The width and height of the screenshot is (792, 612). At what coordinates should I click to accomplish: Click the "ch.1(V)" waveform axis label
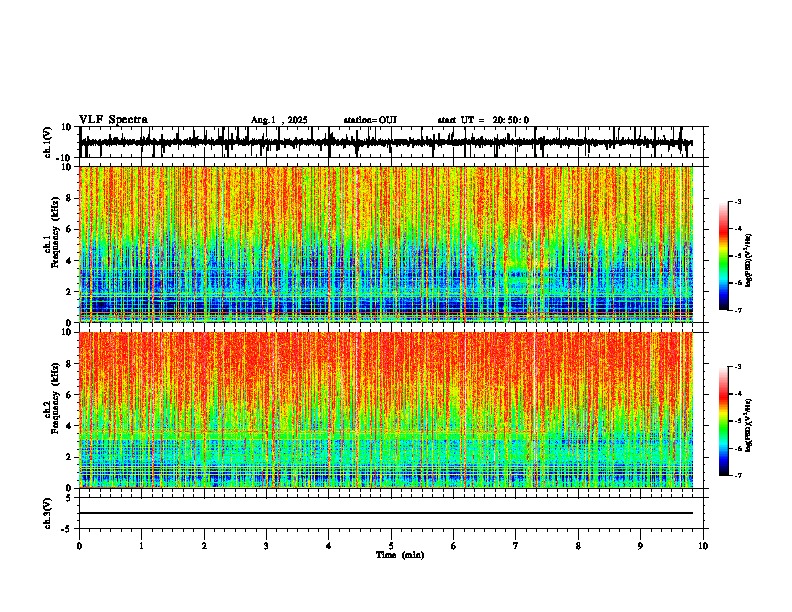49,142
